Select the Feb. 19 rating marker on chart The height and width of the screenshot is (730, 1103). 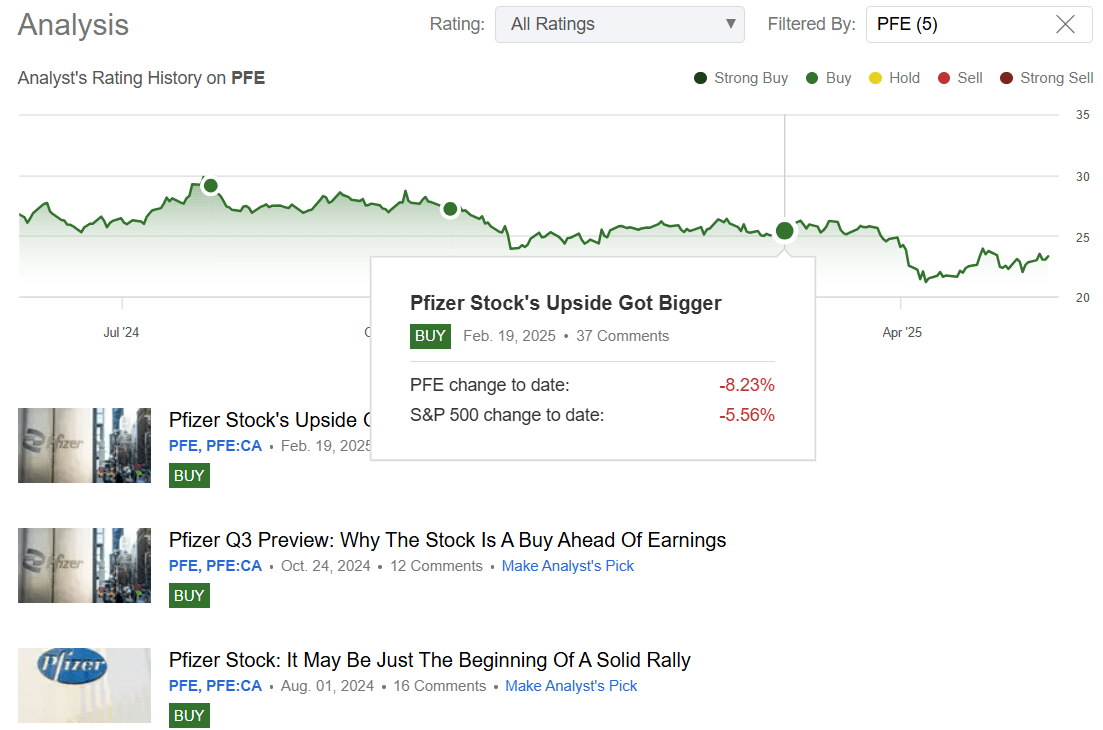point(784,231)
